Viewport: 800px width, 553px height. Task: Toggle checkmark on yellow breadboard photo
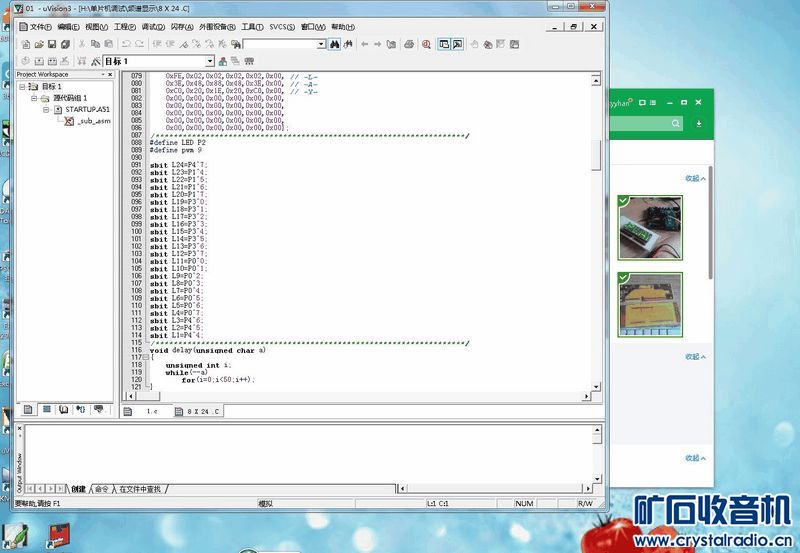pos(624,279)
